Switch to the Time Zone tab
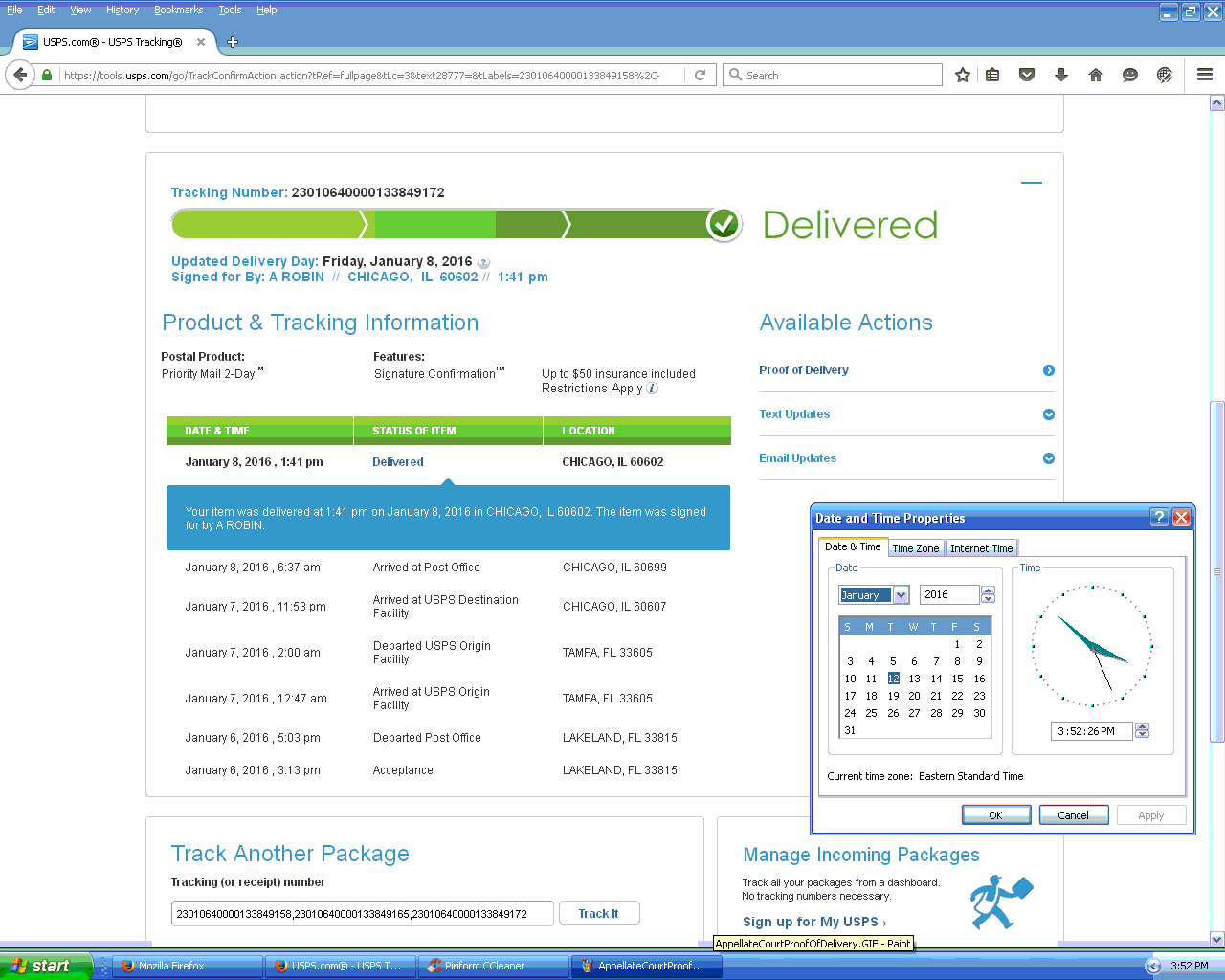Viewport: 1225px width, 980px height. [x=915, y=548]
